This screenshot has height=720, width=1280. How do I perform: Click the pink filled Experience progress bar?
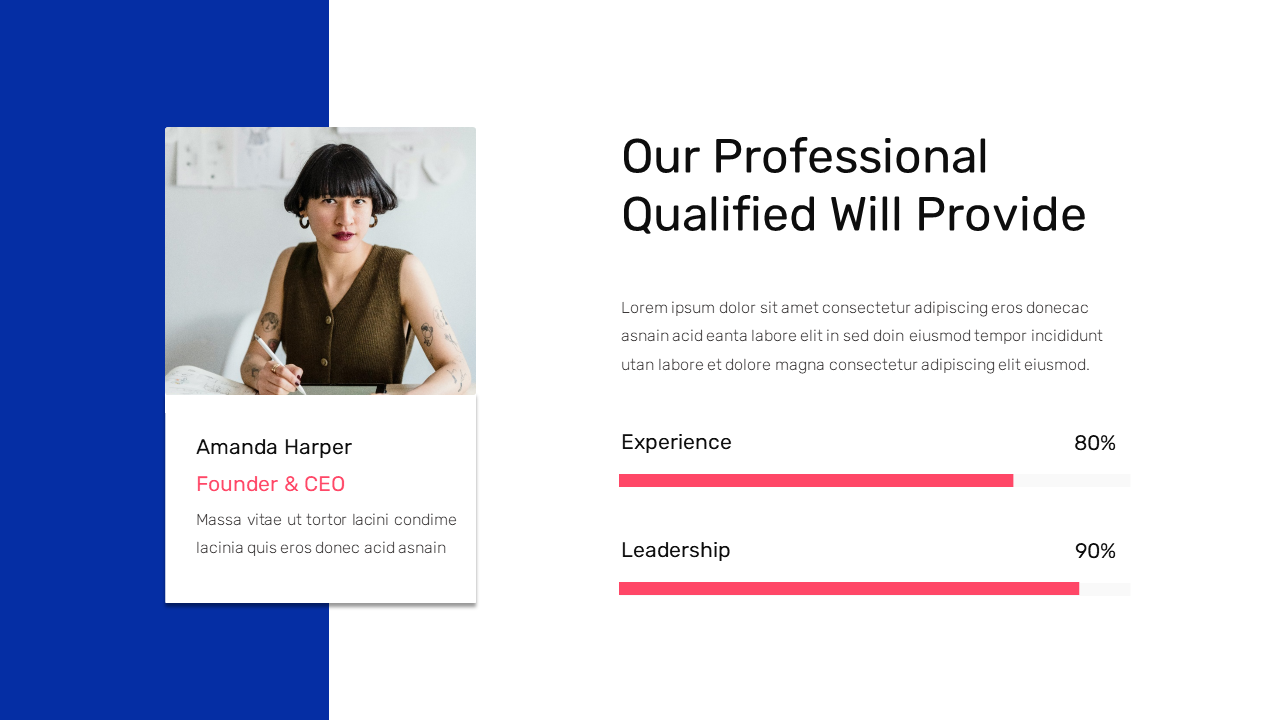coord(816,481)
